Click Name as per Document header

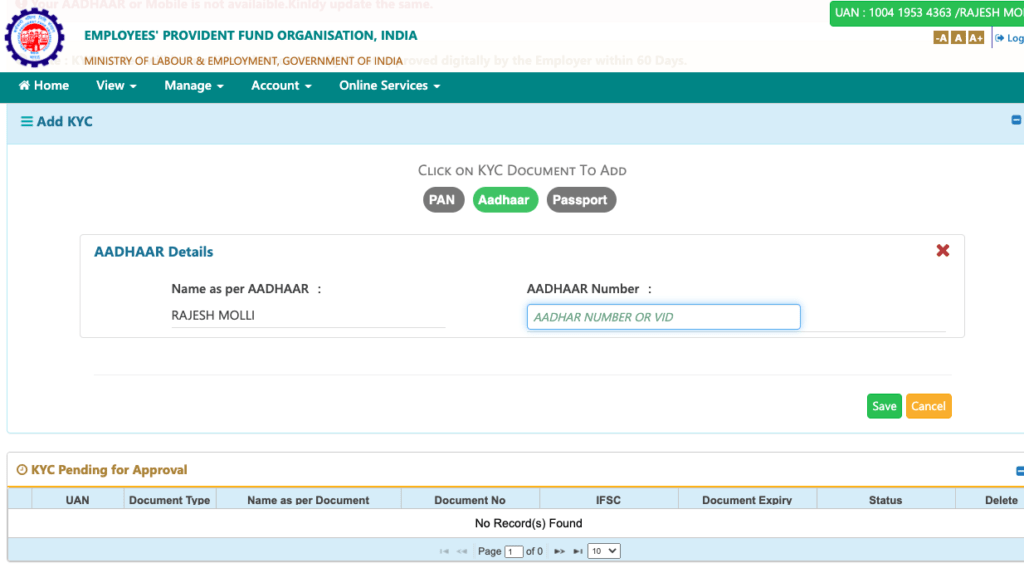[x=308, y=500]
